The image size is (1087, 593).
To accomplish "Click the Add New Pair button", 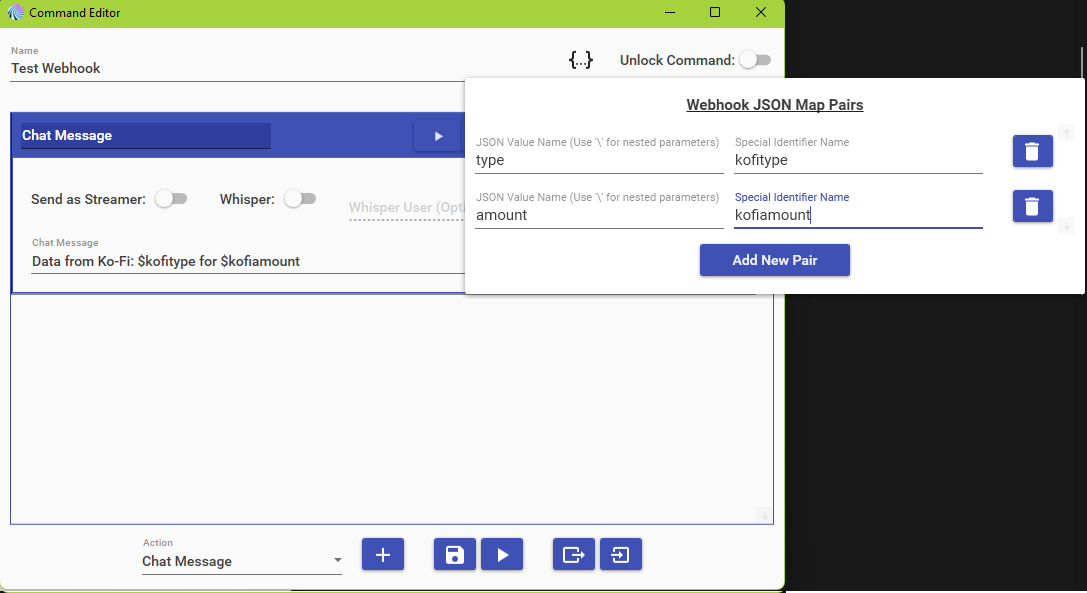I will (774, 260).
